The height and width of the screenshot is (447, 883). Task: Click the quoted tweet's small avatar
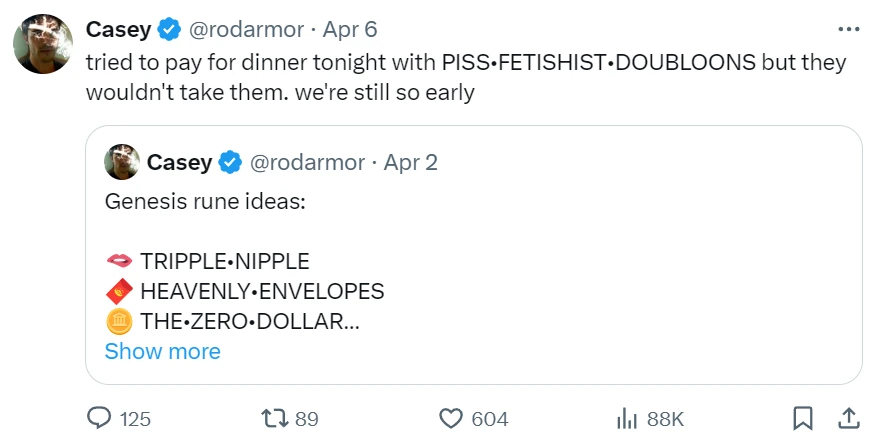coord(121,162)
